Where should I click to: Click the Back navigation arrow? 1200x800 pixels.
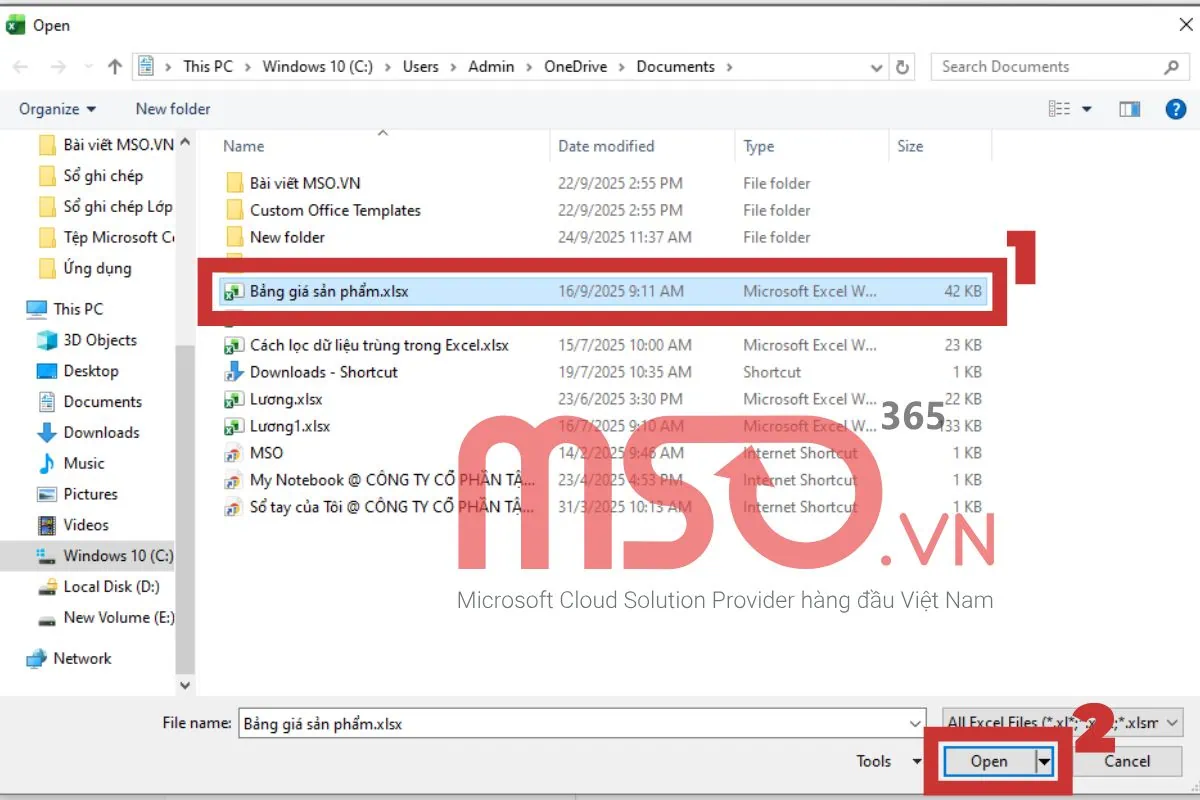(x=20, y=66)
